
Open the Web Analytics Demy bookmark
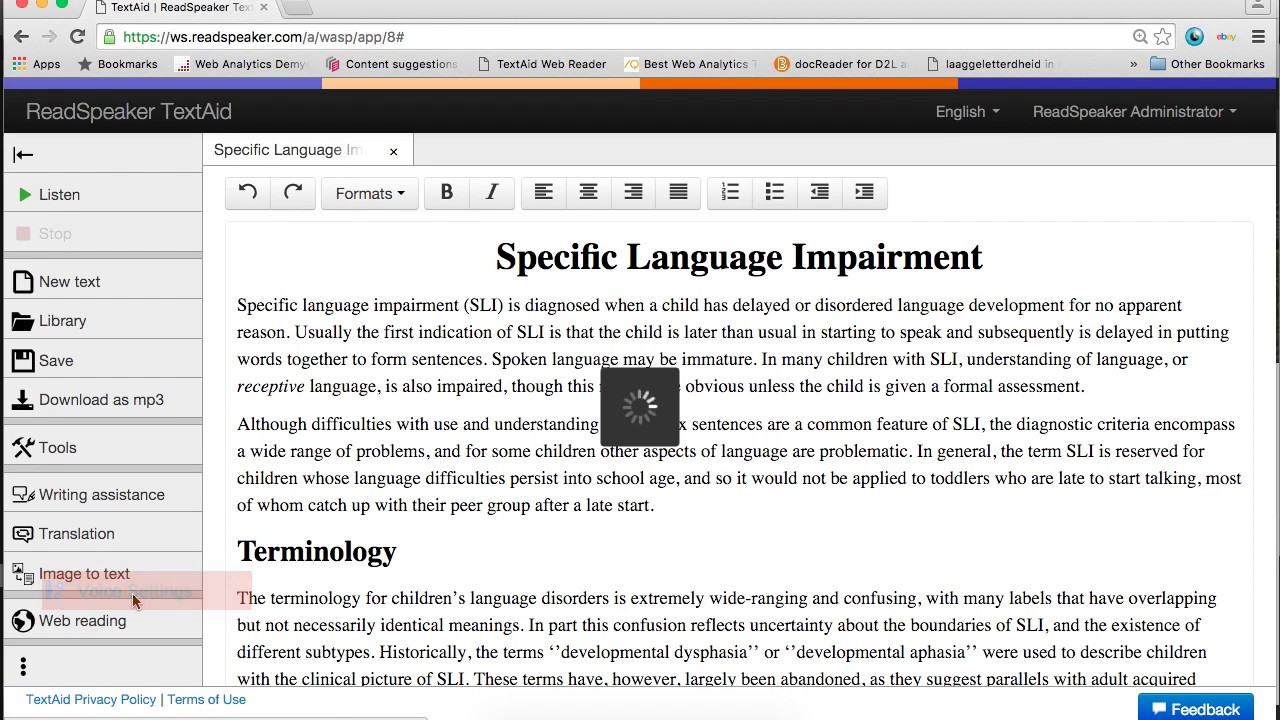click(x=241, y=64)
